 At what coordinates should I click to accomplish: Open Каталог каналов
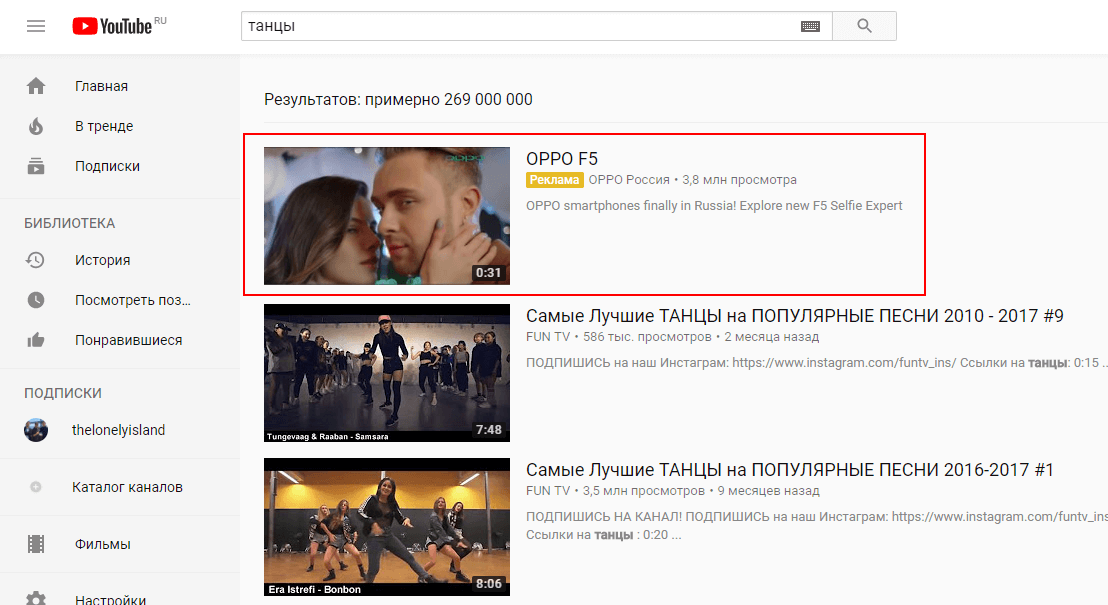127,487
